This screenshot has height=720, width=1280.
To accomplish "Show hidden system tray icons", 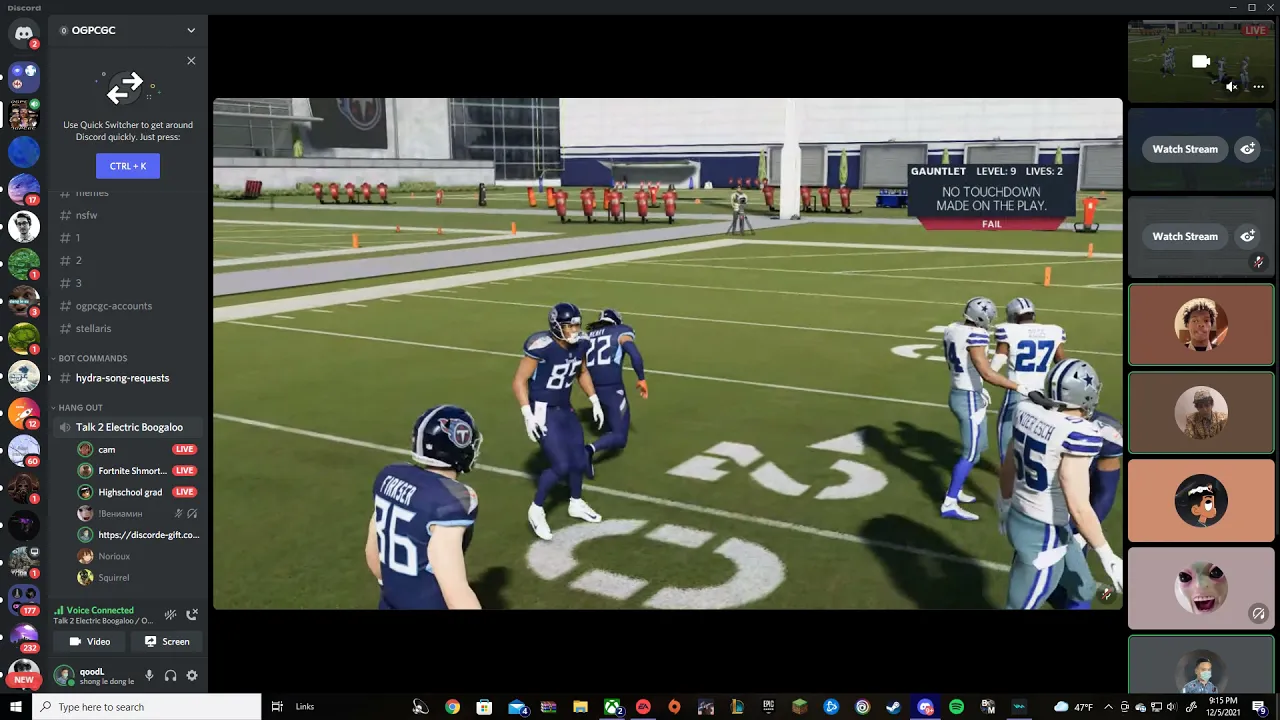I will click(1108, 707).
